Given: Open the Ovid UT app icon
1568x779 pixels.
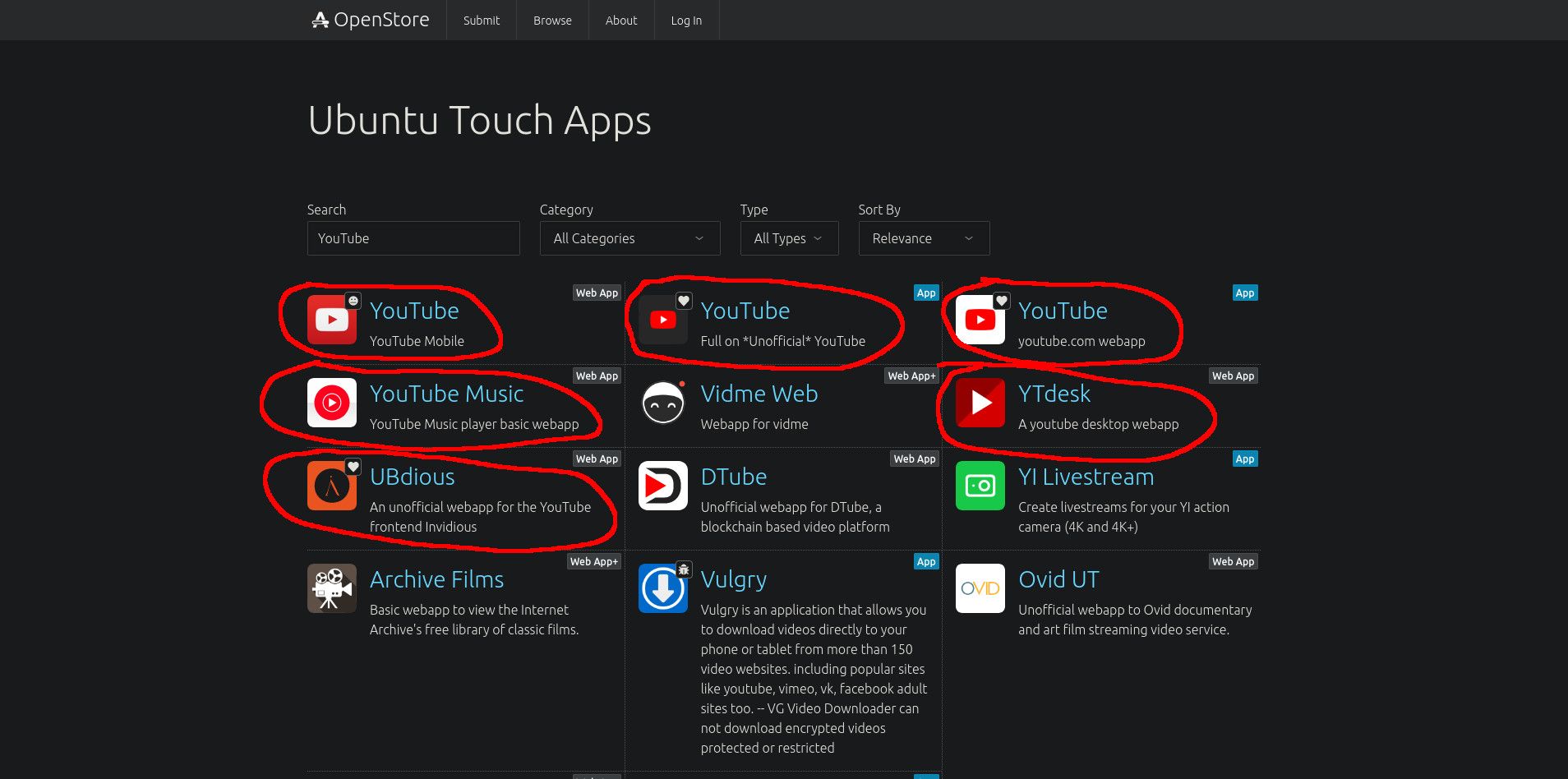Looking at the screenshot, I should pyautogui.click(x=980, y=588).
